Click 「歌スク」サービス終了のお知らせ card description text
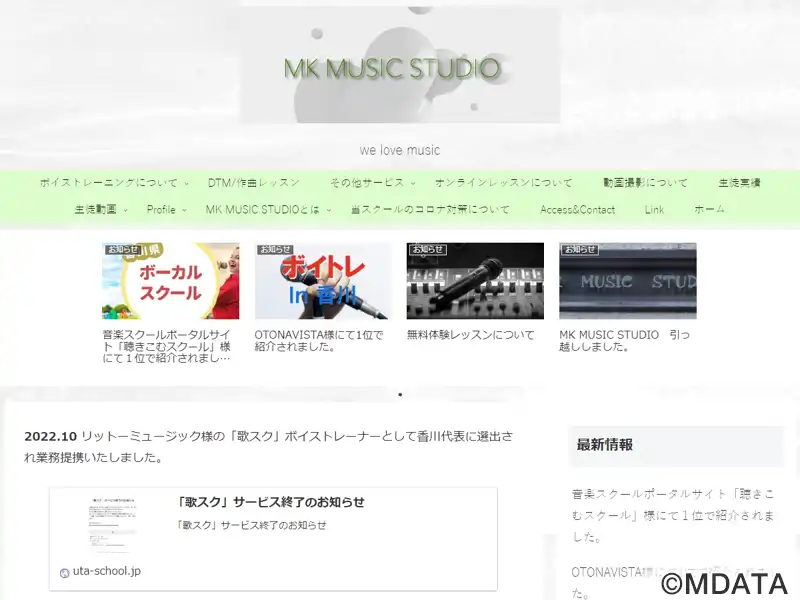800x600 pixels. (x=251, y=525)
